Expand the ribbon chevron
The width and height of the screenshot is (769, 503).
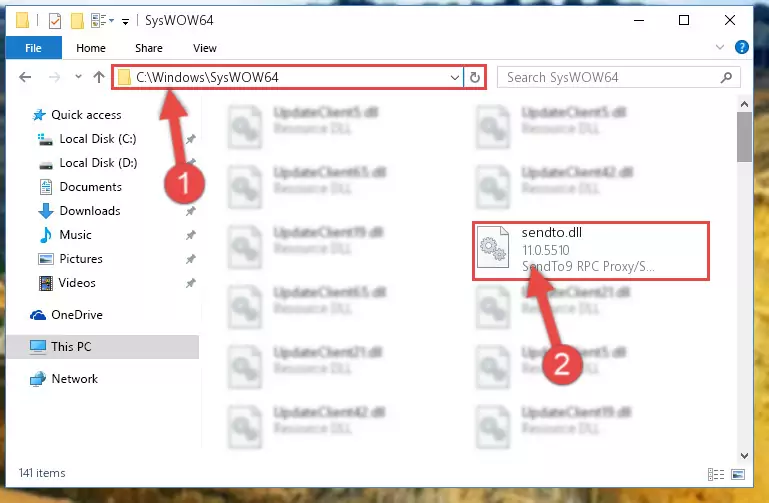(719, 48)
